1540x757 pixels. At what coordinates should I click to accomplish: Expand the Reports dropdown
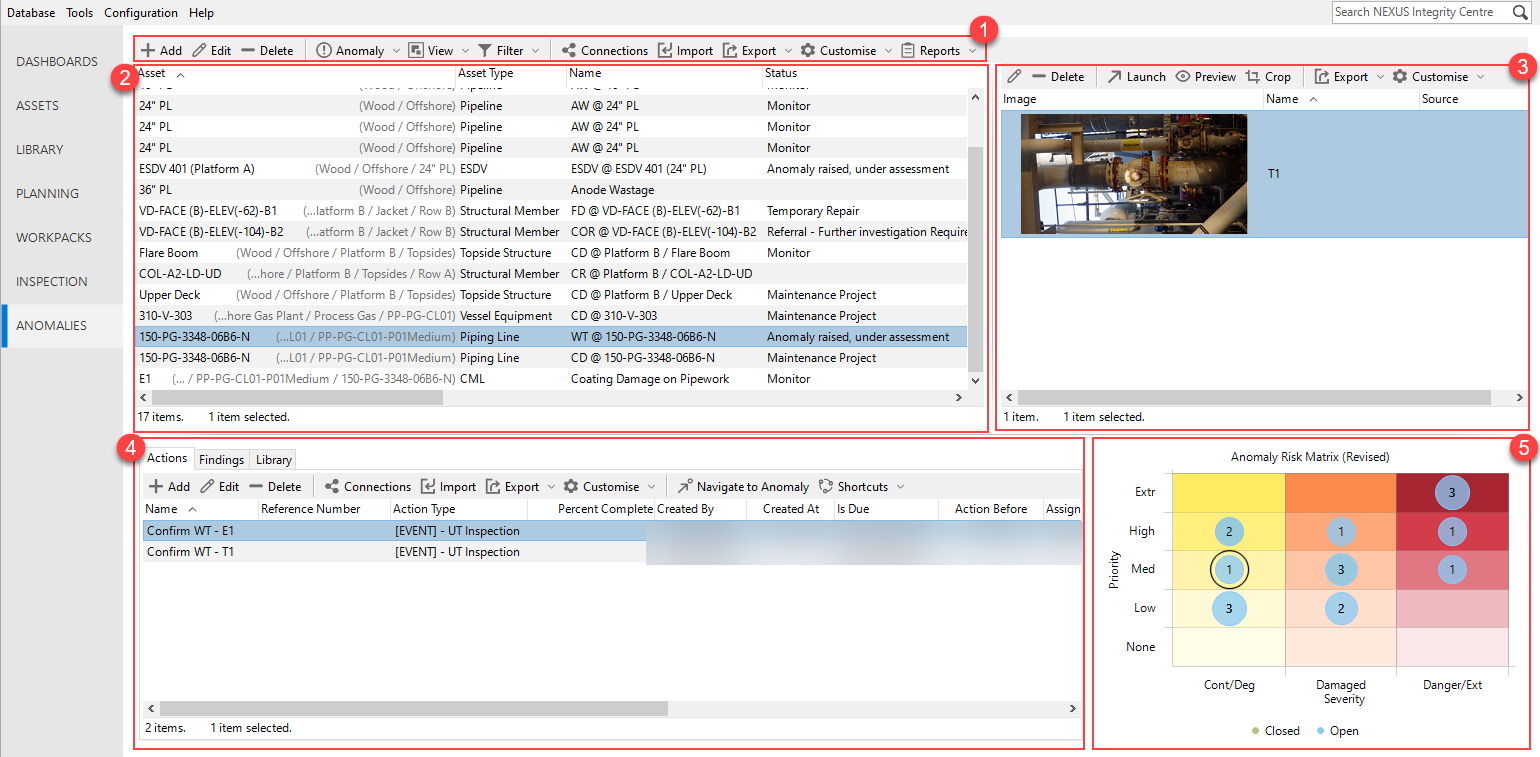coord(939,51)
